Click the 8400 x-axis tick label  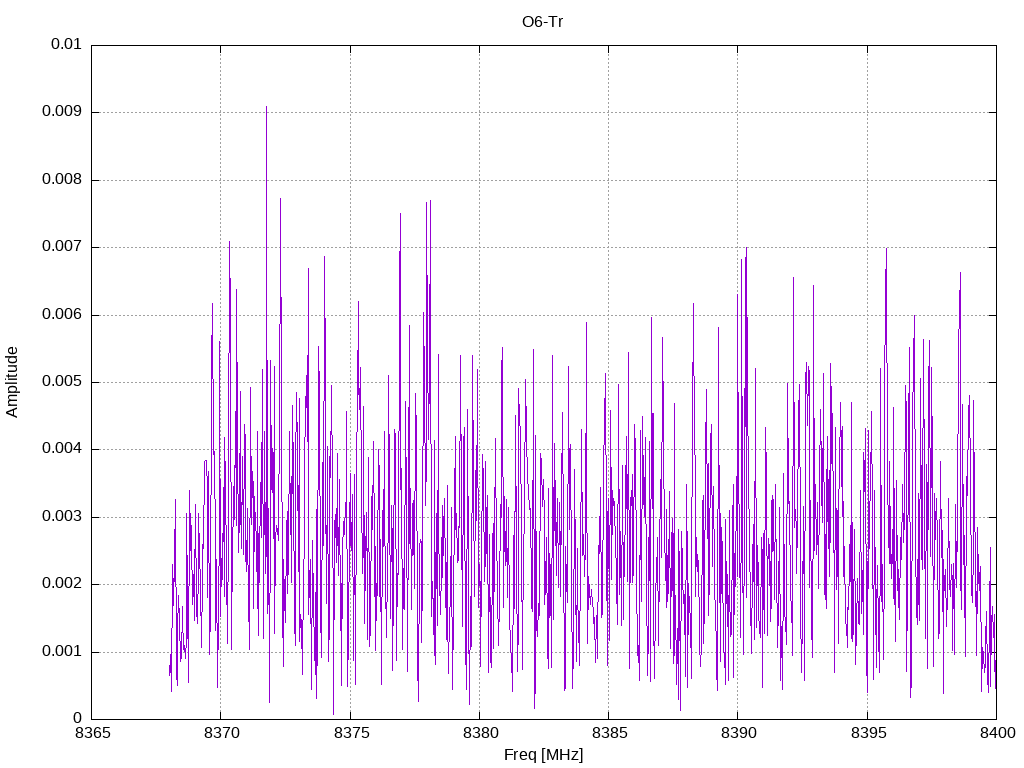click(x=997, y=733)
